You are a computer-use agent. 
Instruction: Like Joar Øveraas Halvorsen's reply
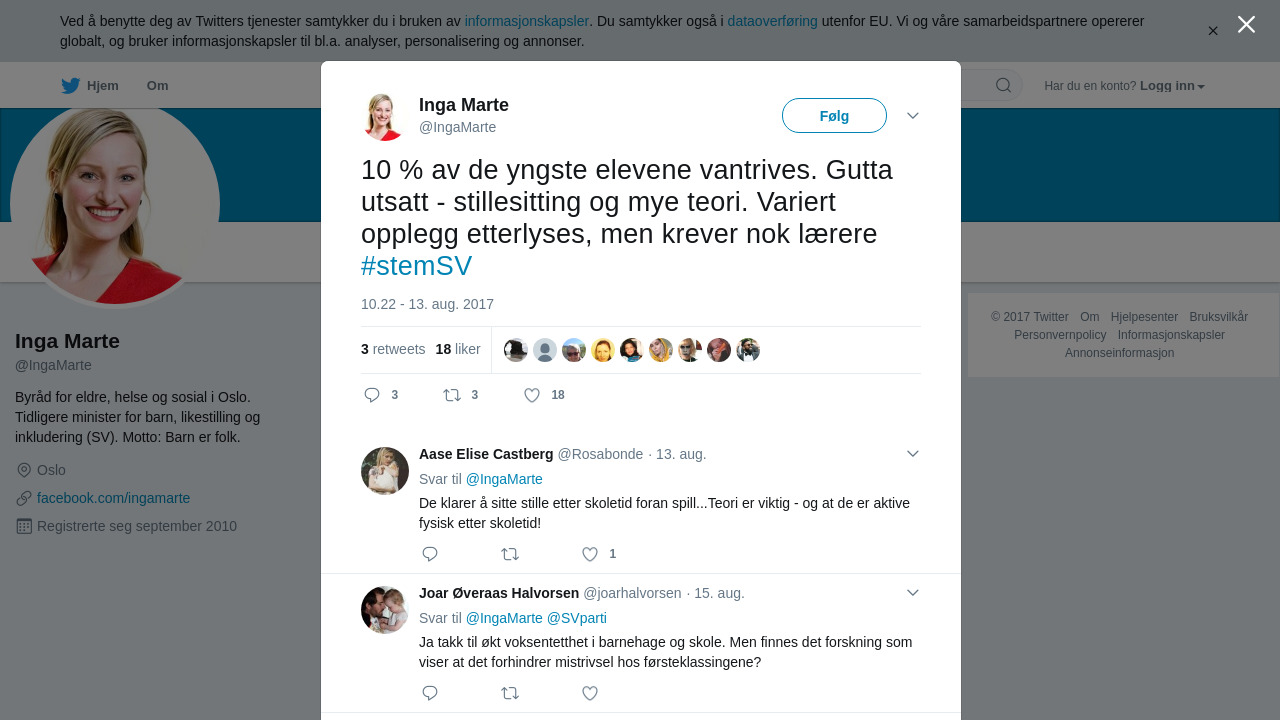590,693
